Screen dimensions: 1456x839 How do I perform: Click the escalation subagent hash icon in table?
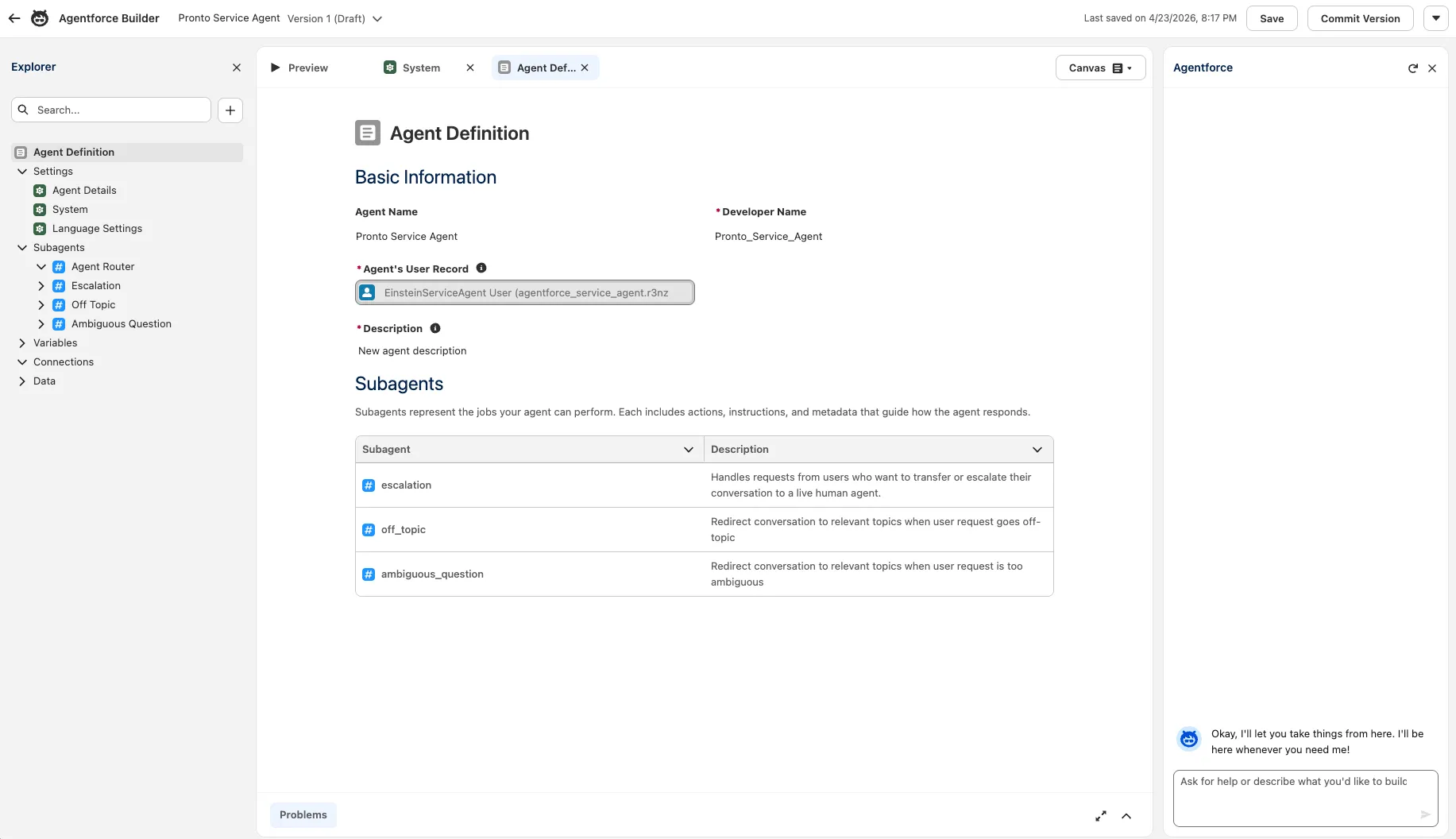coord(369,485)
